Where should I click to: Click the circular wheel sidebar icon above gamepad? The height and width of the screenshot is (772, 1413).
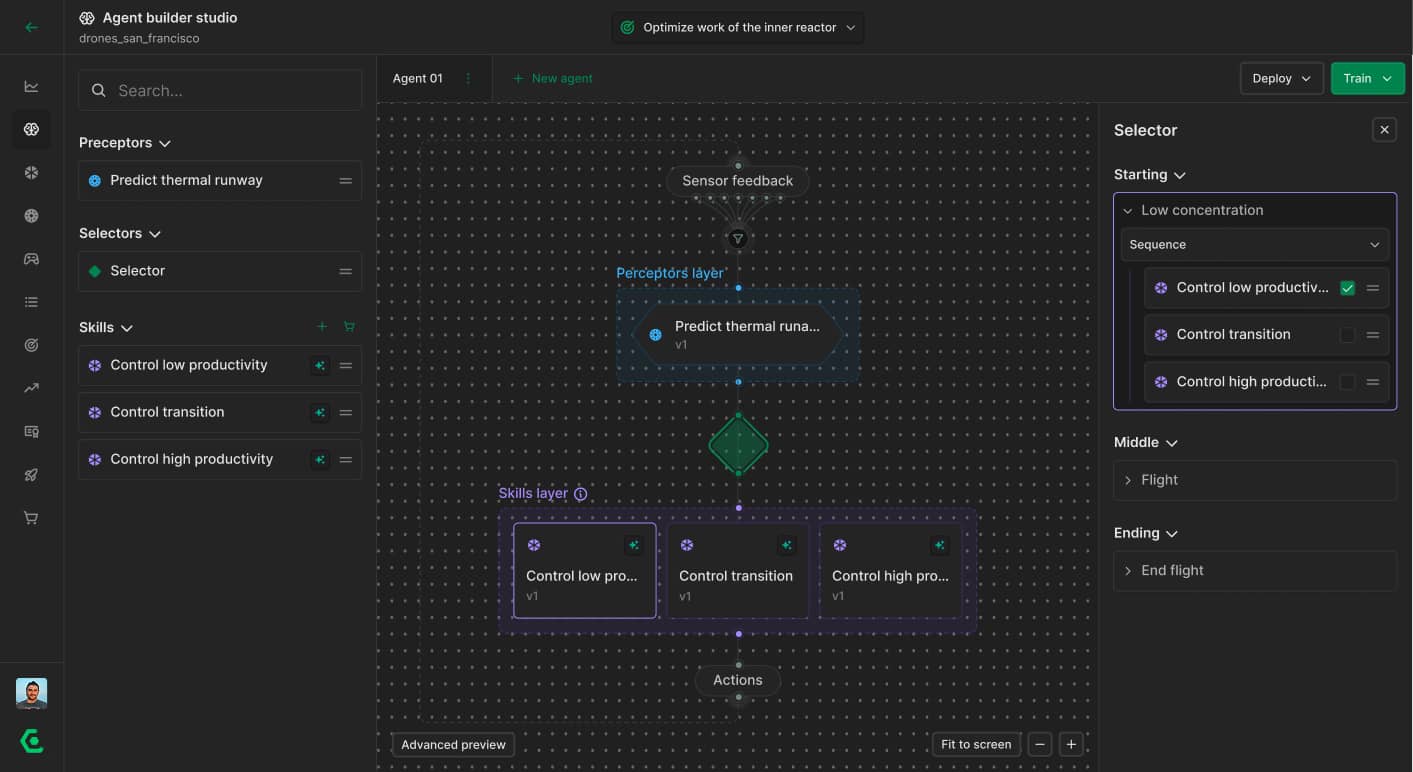(31, 216)
